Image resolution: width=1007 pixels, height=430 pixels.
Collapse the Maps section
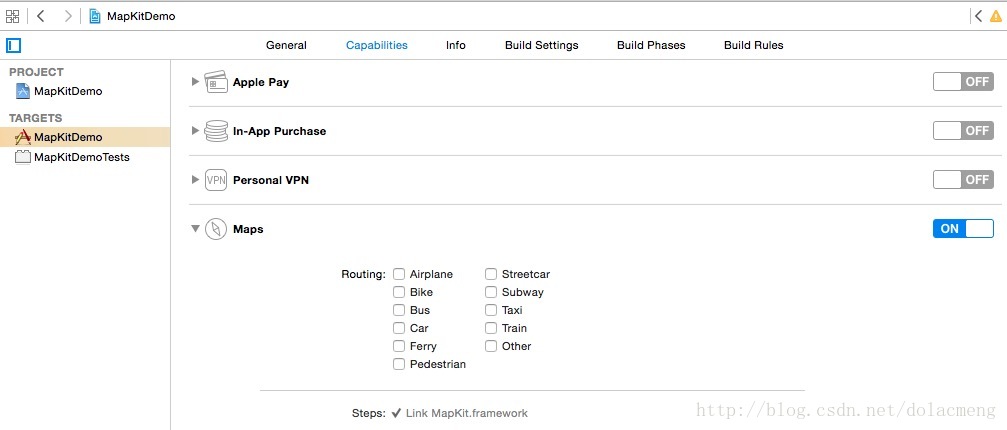(x=195, y=228)
